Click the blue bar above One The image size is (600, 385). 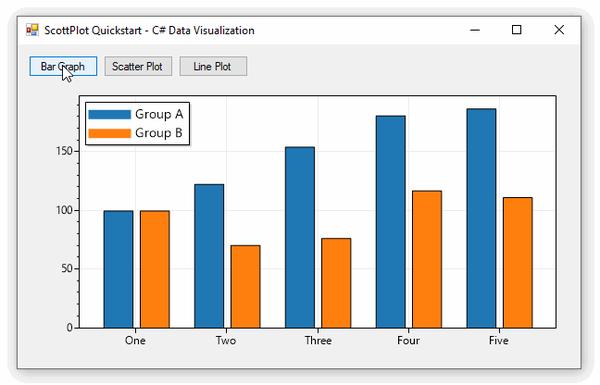(x=118, y=269)
